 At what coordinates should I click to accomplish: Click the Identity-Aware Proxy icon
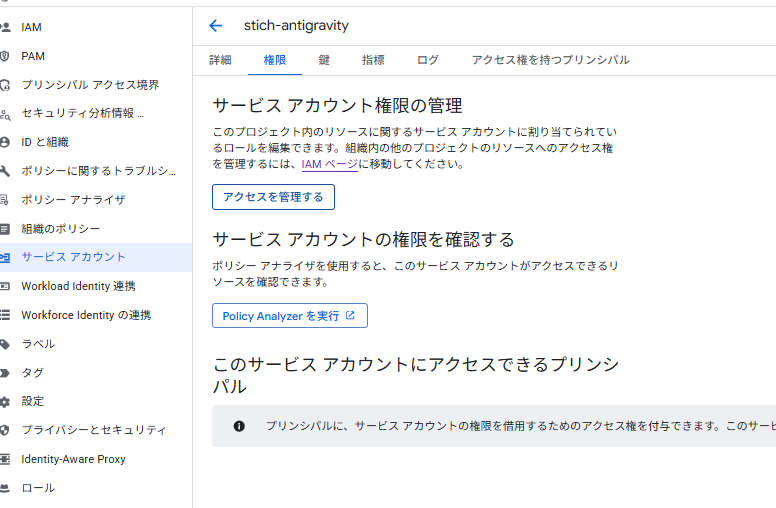(x=5, y=459)
